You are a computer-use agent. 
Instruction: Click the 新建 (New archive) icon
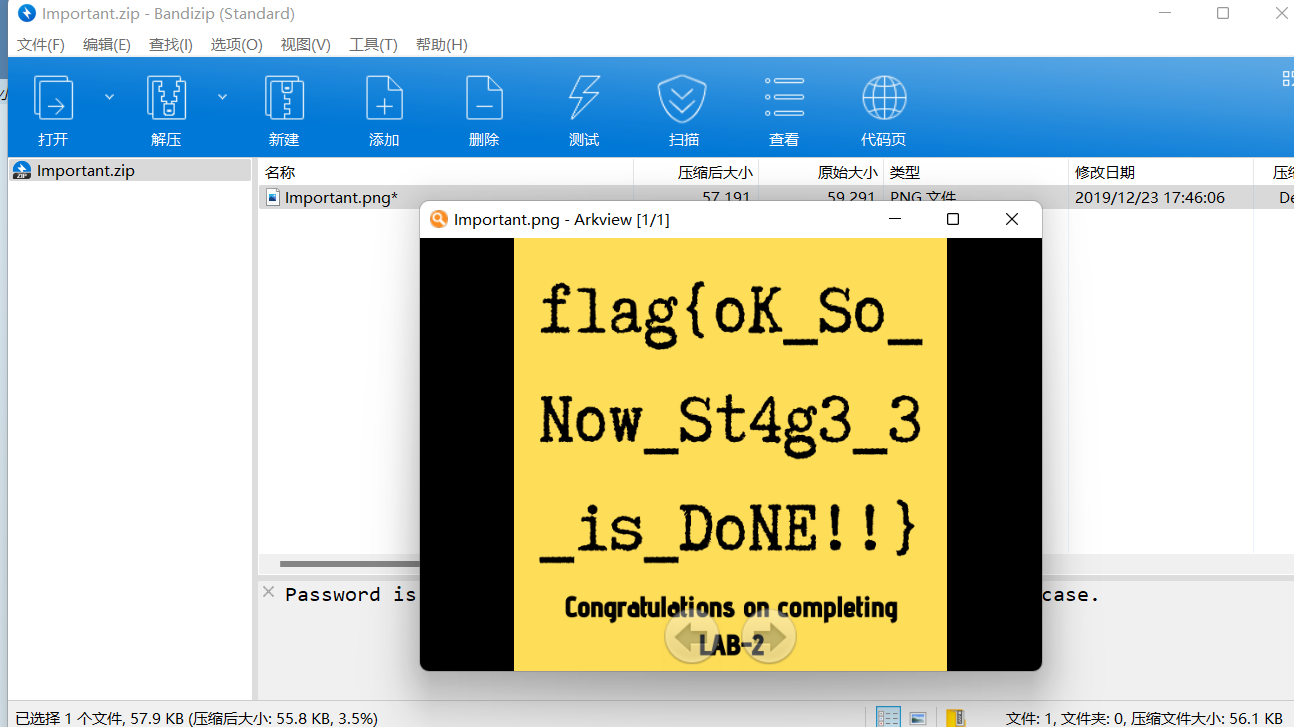(x=284, y=99)
